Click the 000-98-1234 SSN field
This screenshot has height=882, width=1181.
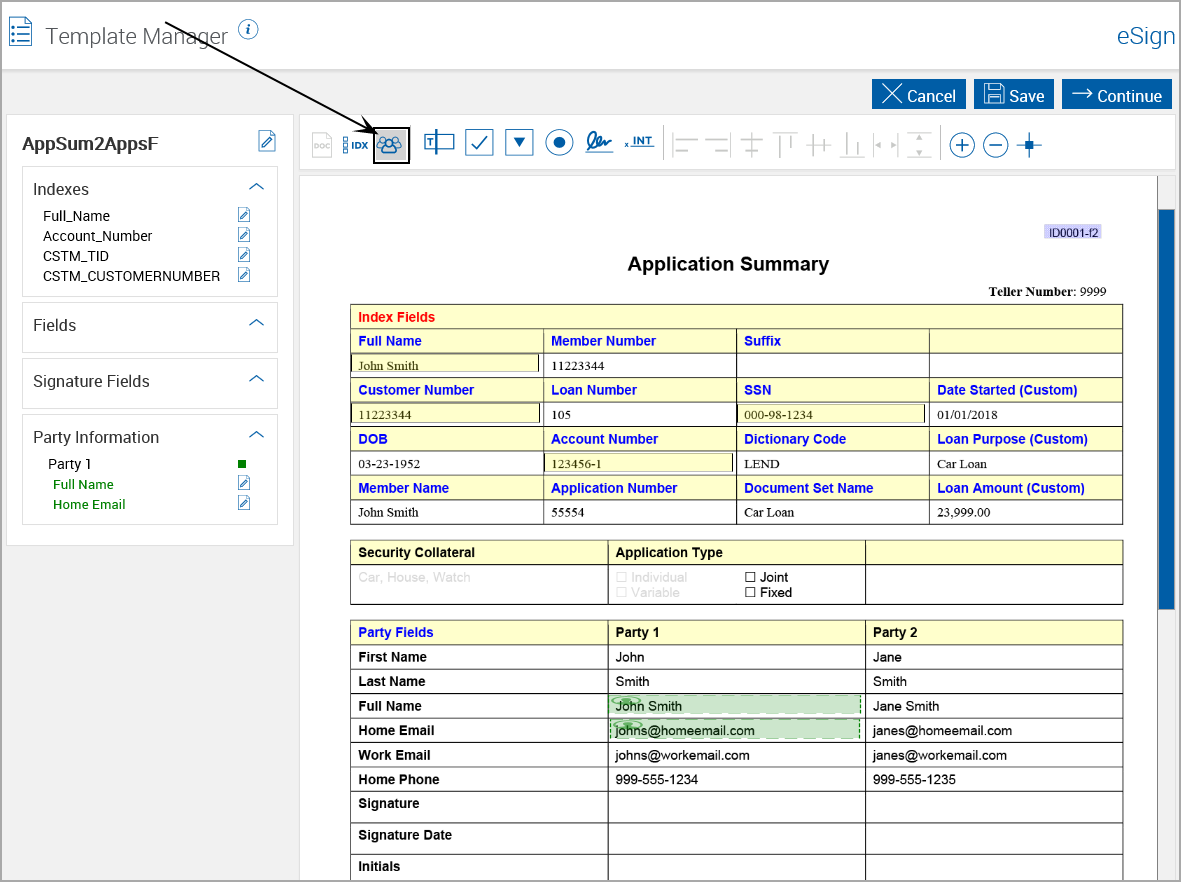click(831, 413)
